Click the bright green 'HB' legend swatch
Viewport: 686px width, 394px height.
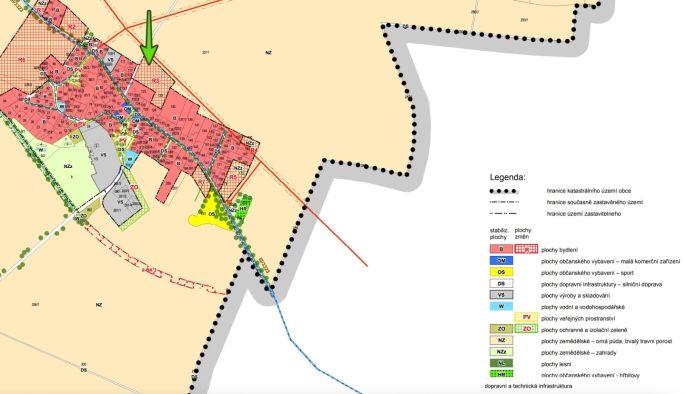click(x=501, y=374)
